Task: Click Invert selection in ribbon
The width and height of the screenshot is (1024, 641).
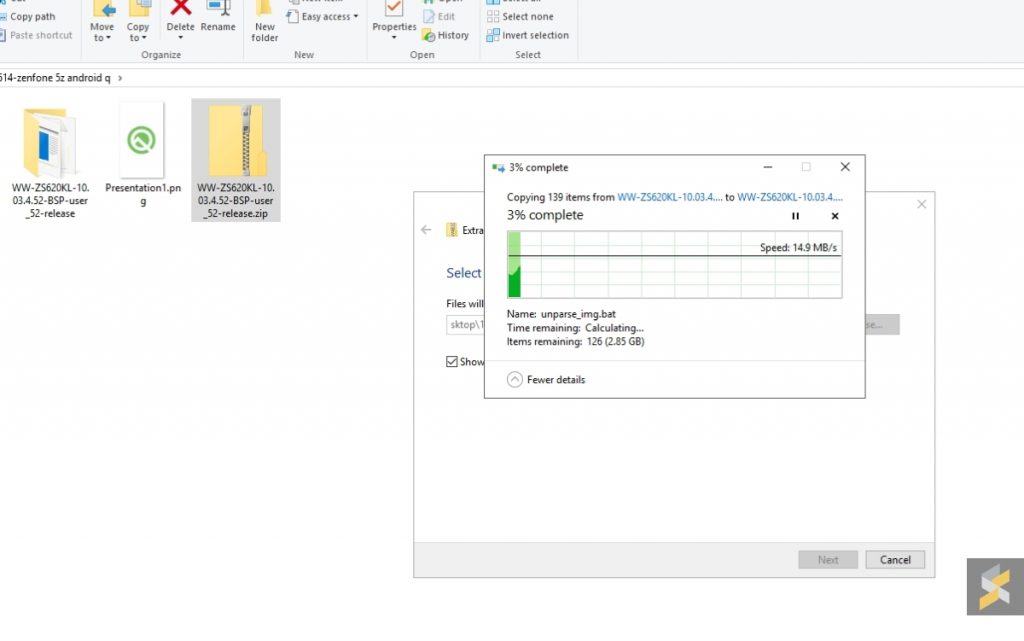Action: pyautogui.click(x=528, y=35)
